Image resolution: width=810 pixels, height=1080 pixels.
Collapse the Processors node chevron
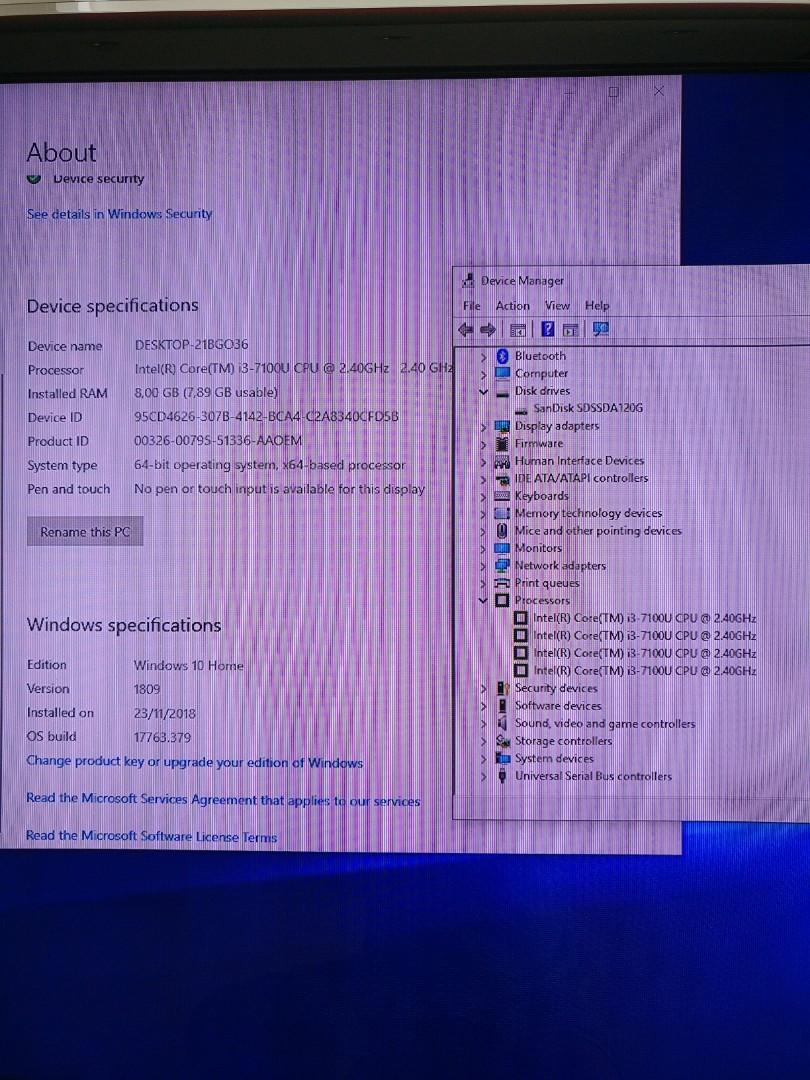point(484,601)
